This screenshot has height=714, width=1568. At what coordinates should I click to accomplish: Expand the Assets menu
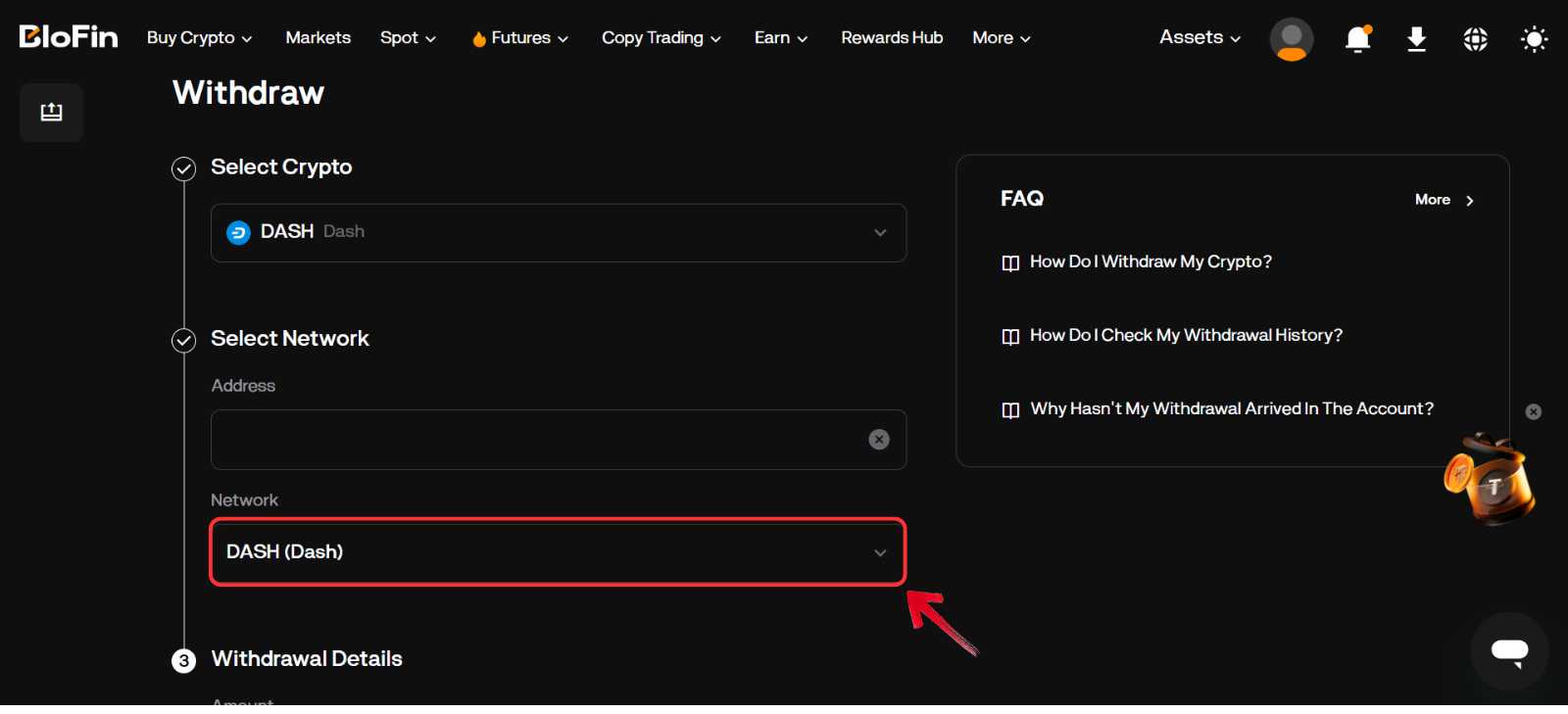[1200, 38]
